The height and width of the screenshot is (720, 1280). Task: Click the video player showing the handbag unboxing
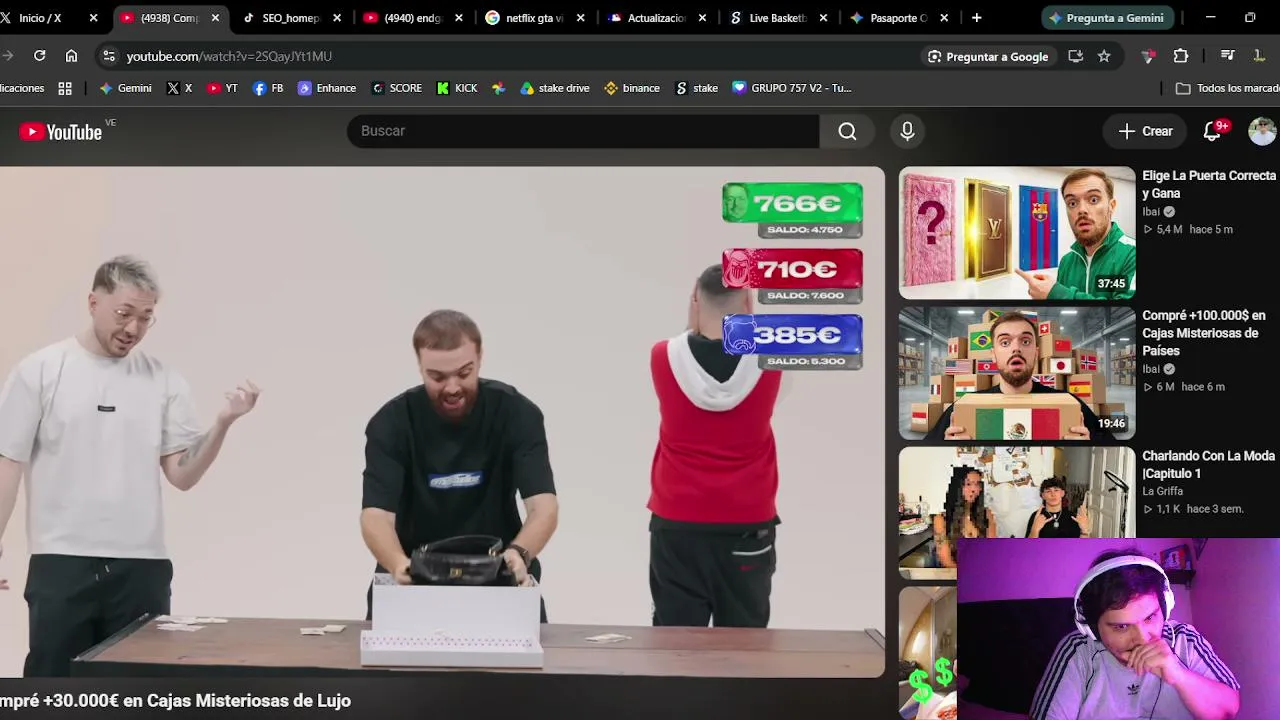[442, 422]
